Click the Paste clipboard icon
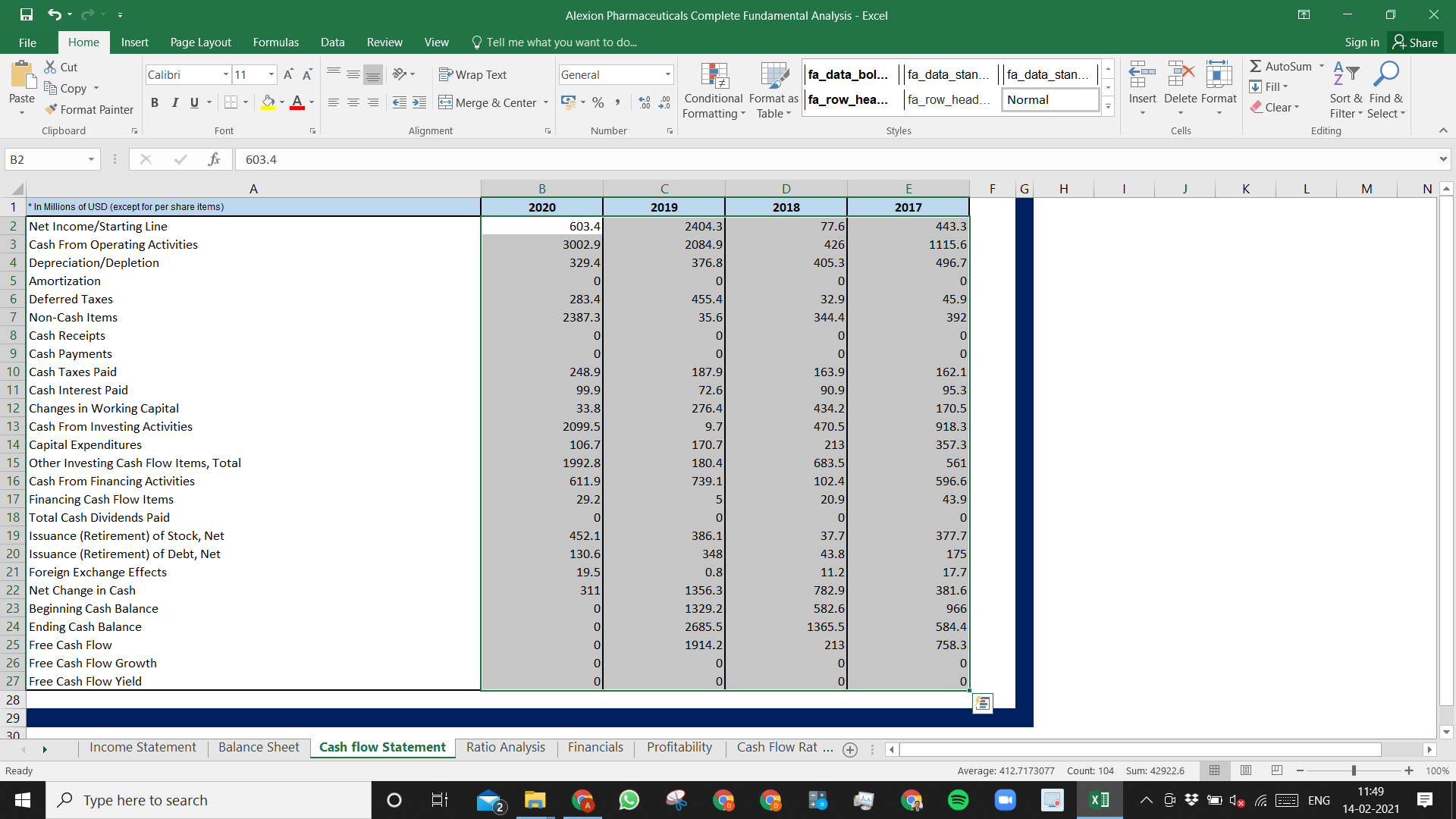Screen dimensions: 1456x819 point(23,74)
